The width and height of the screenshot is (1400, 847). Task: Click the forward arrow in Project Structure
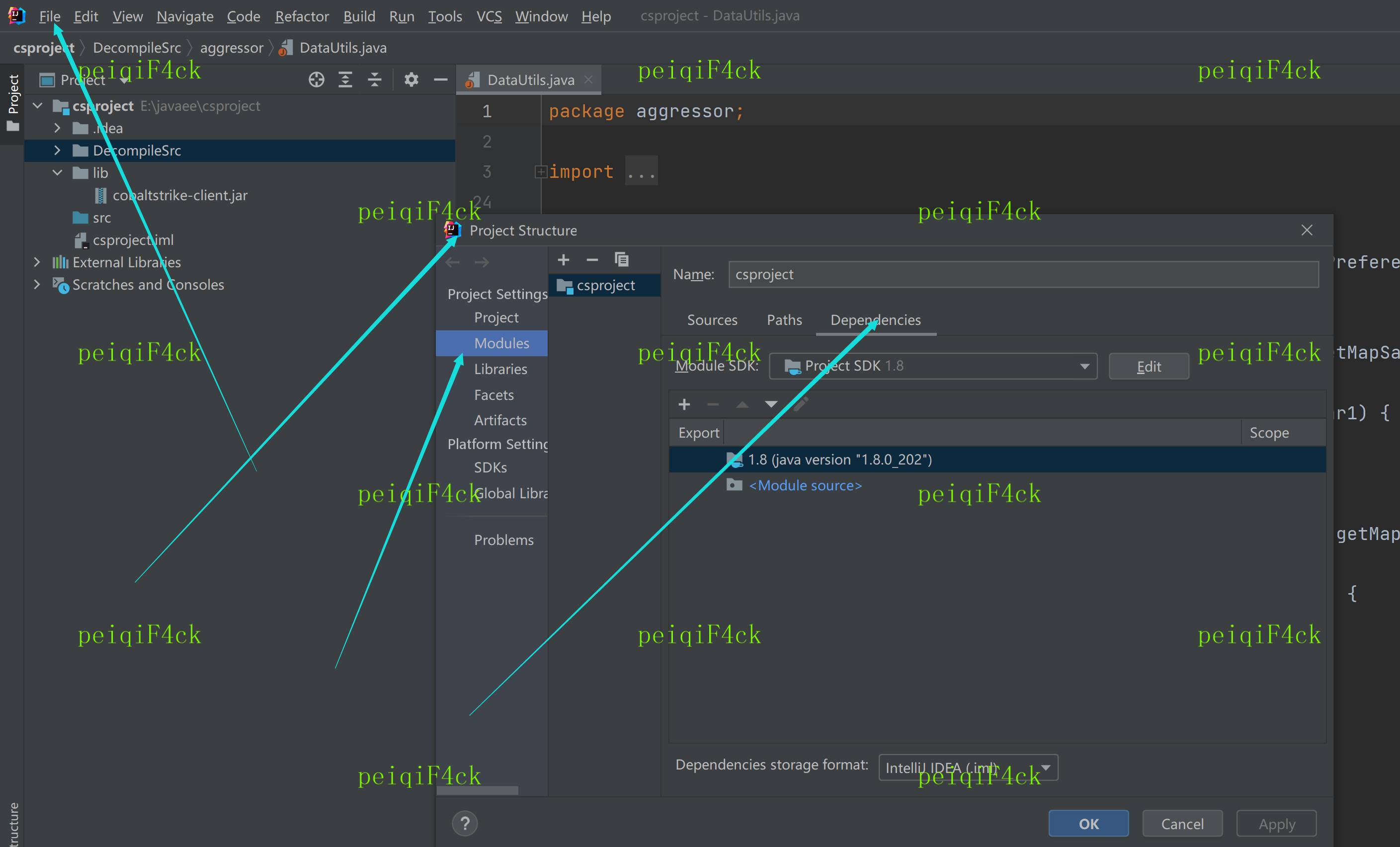(482, 262)
